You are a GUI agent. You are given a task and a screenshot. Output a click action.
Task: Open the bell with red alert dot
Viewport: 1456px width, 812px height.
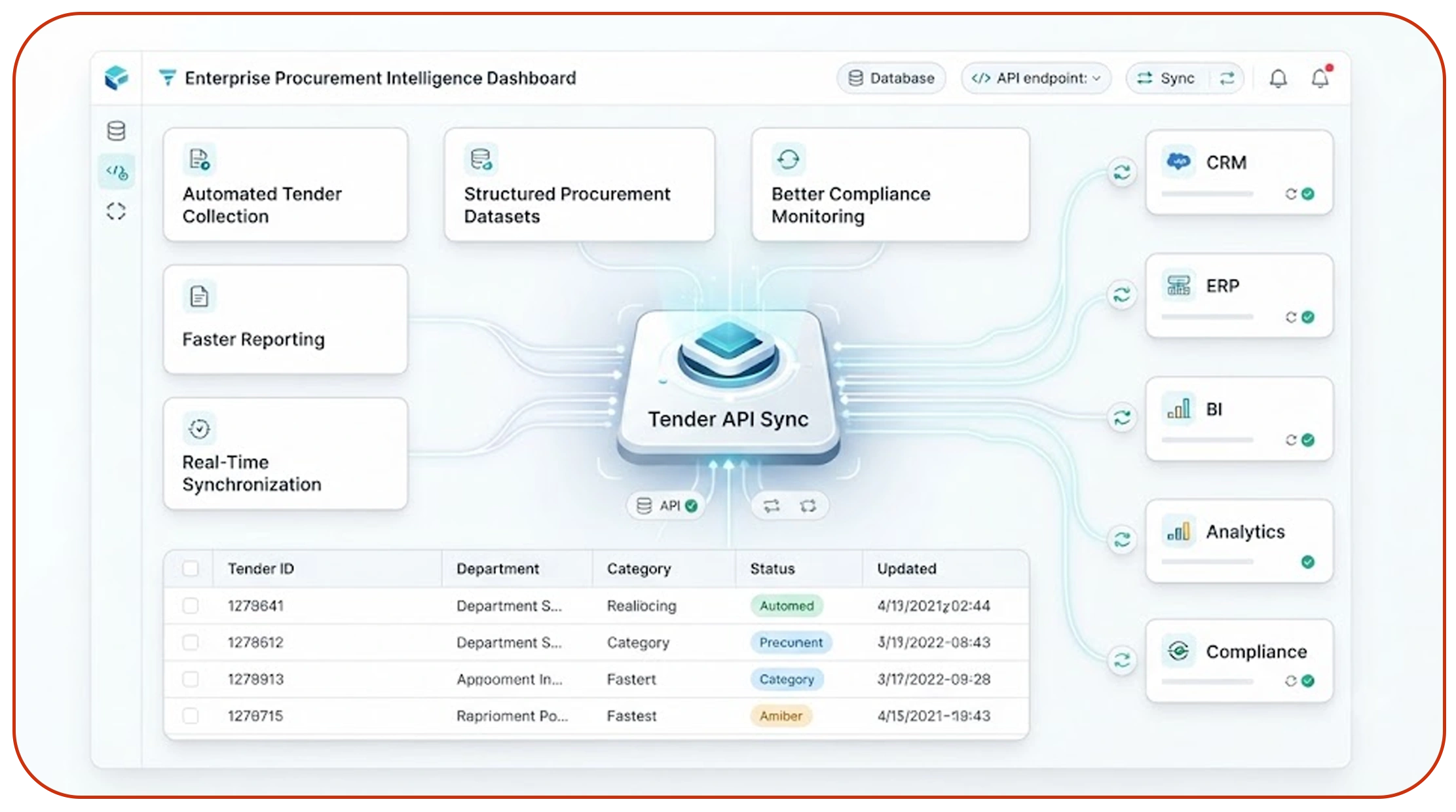(x=1320, y=78)
